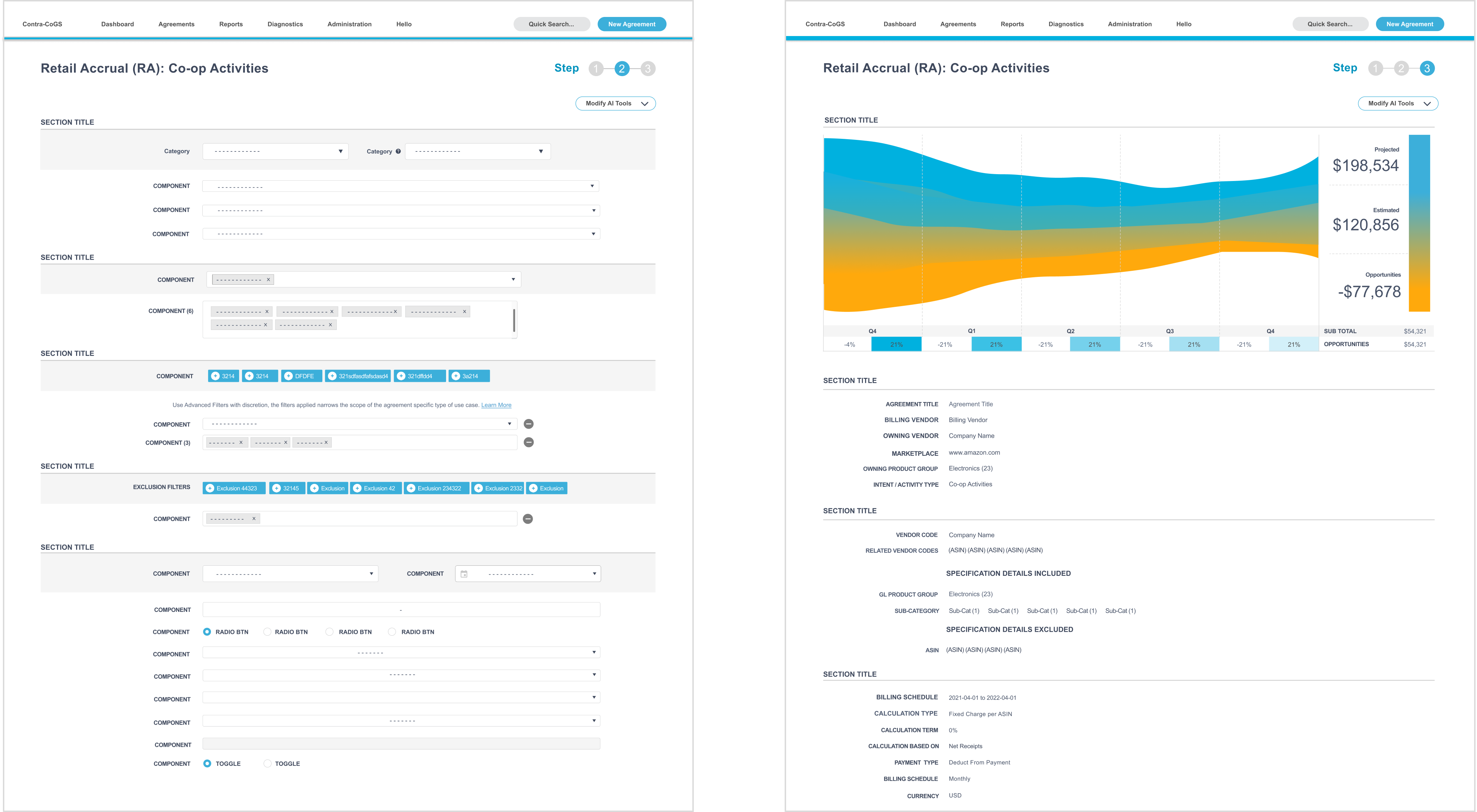
Task: Click plus icon on 3a214 tag
Action: (x=456, y=376)
